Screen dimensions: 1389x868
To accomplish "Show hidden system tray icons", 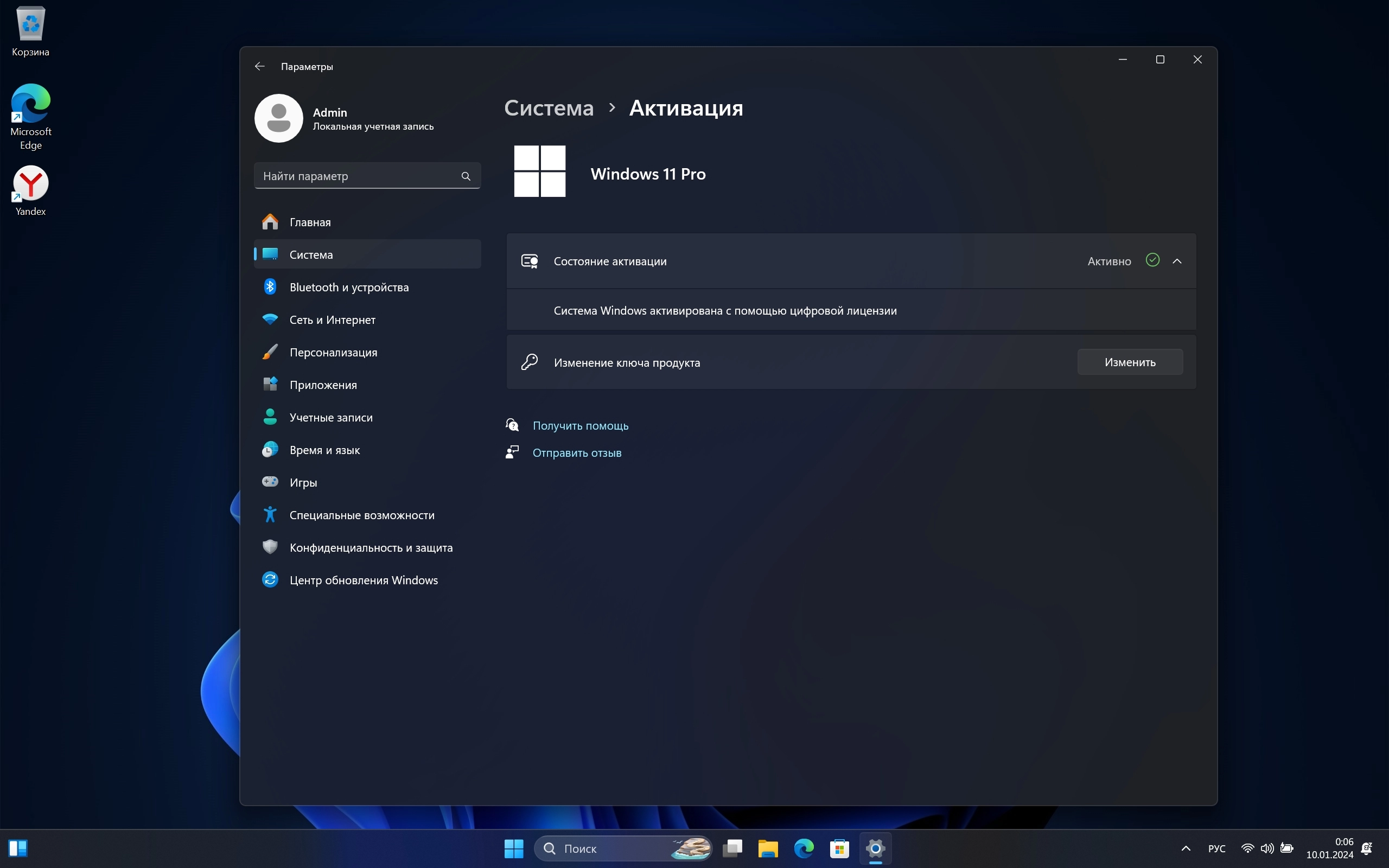I will (x=1186, y=848).
